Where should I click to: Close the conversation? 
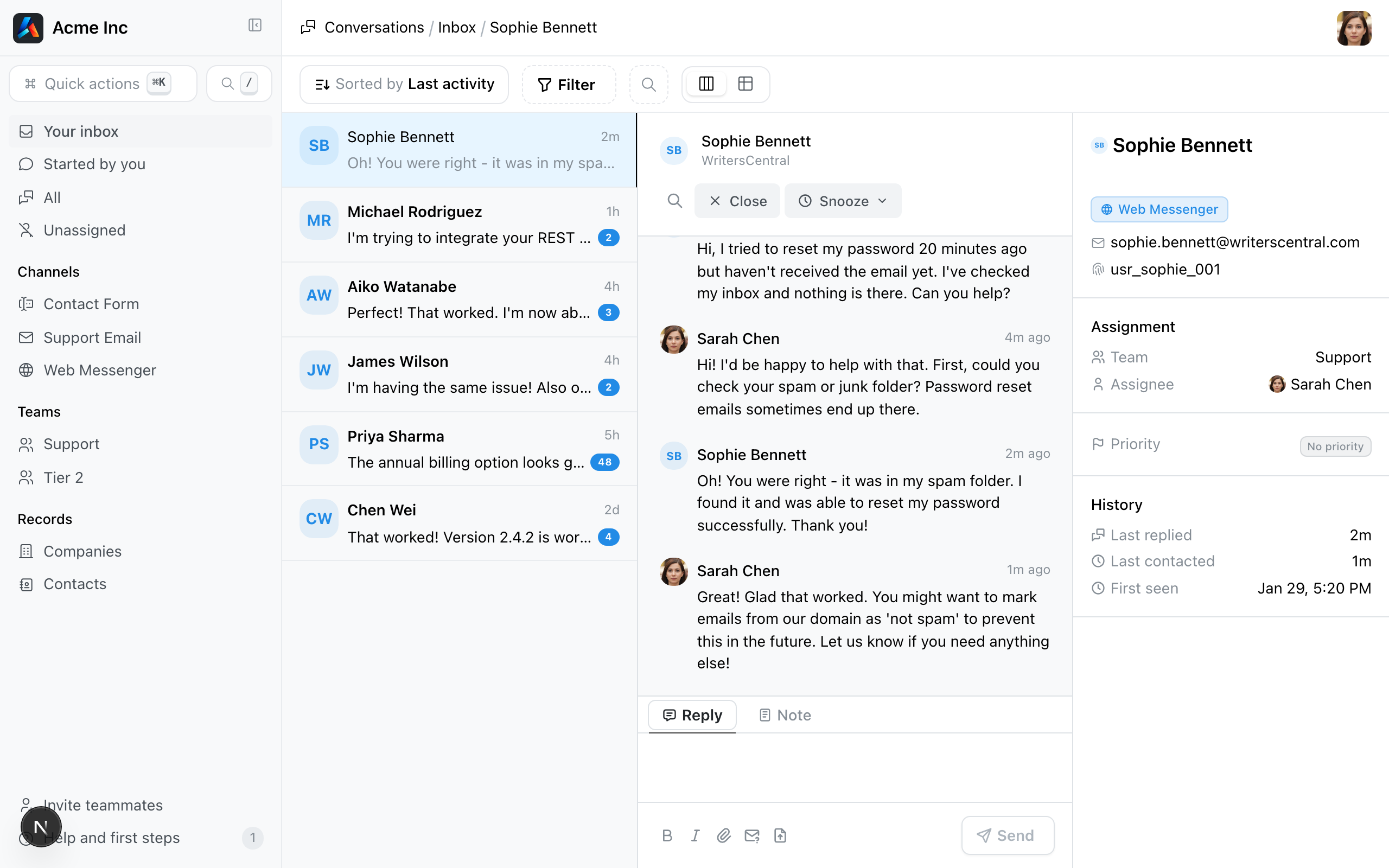pos(737,201)
